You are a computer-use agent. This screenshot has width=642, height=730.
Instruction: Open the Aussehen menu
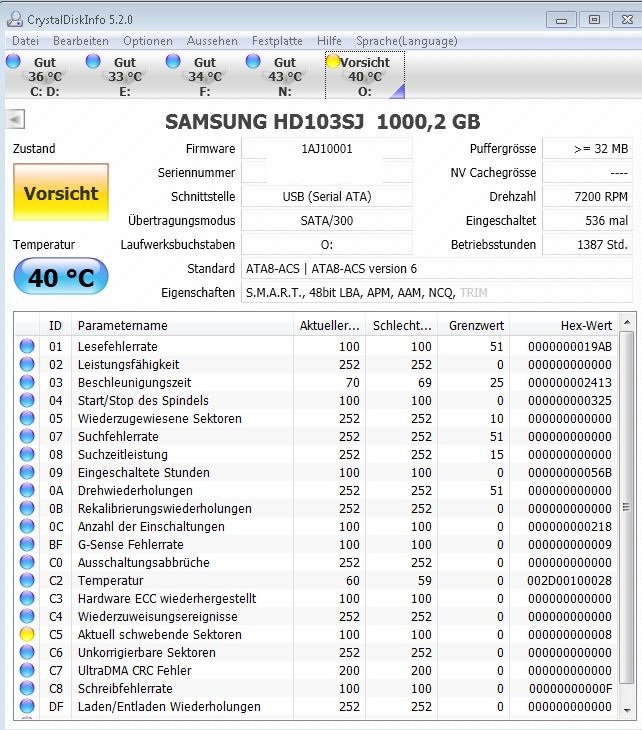(x=212, y=41)
